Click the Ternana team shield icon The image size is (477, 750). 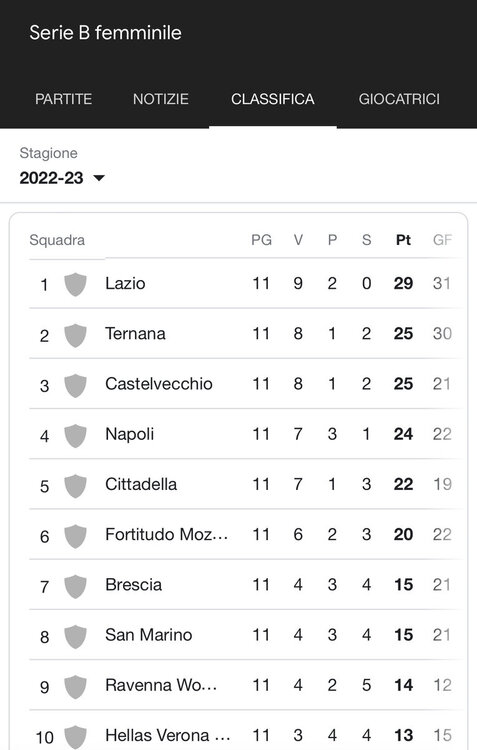tap(76, 335)
